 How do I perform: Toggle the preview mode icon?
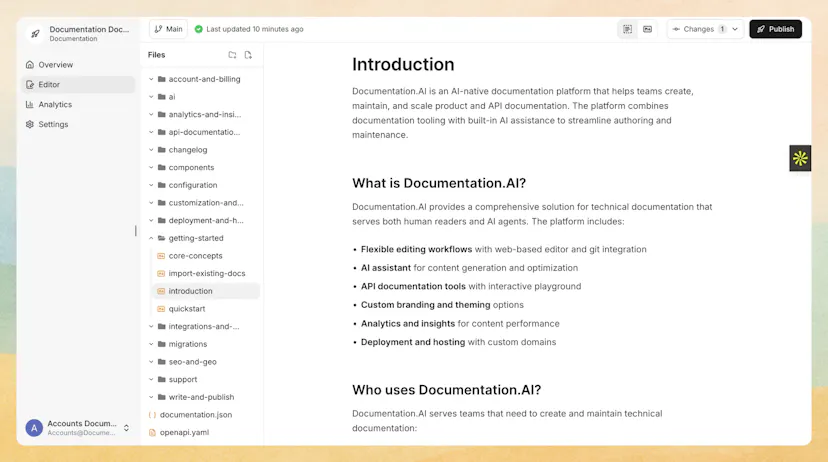(647, 29)
